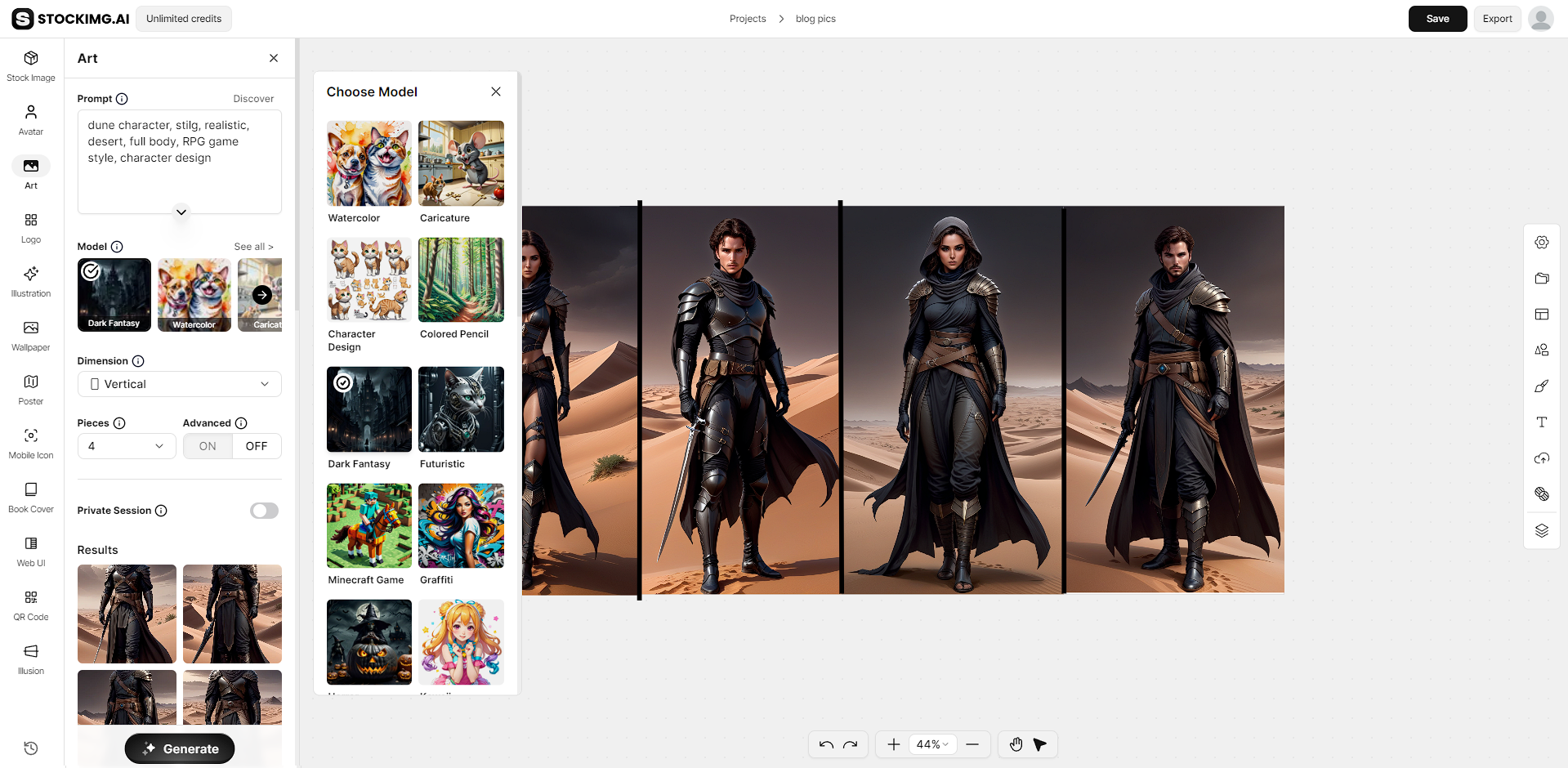Enable the Private Session toggle

(263, 510)
